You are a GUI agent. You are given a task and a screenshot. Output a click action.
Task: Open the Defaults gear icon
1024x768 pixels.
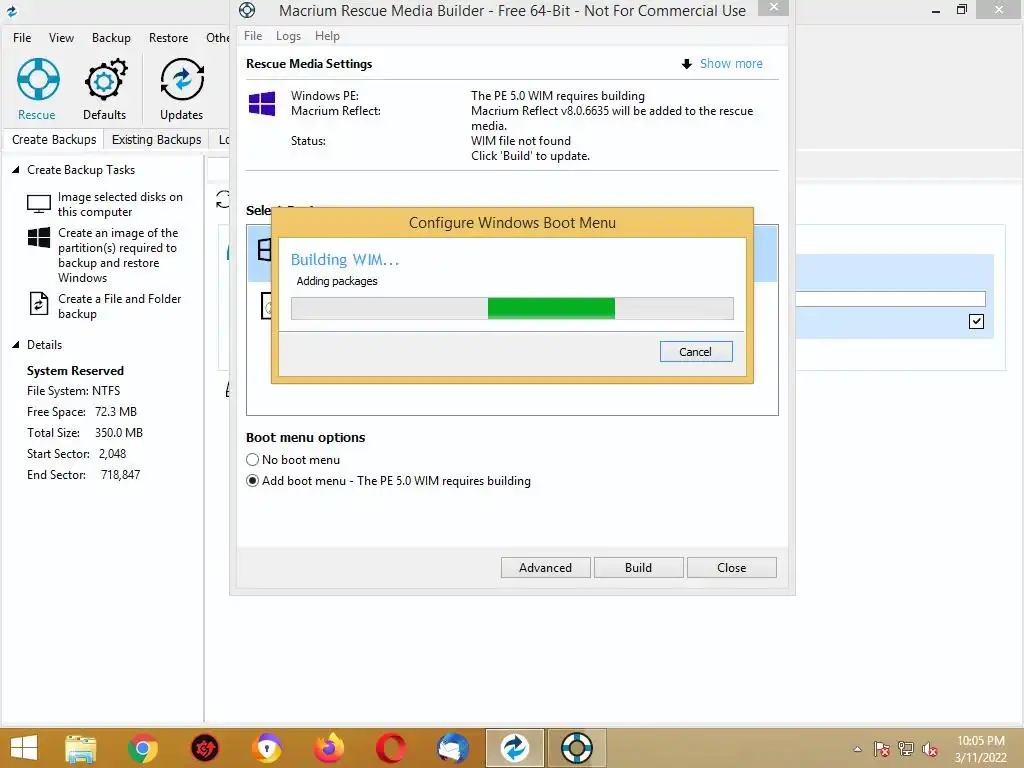coord(105,80)
